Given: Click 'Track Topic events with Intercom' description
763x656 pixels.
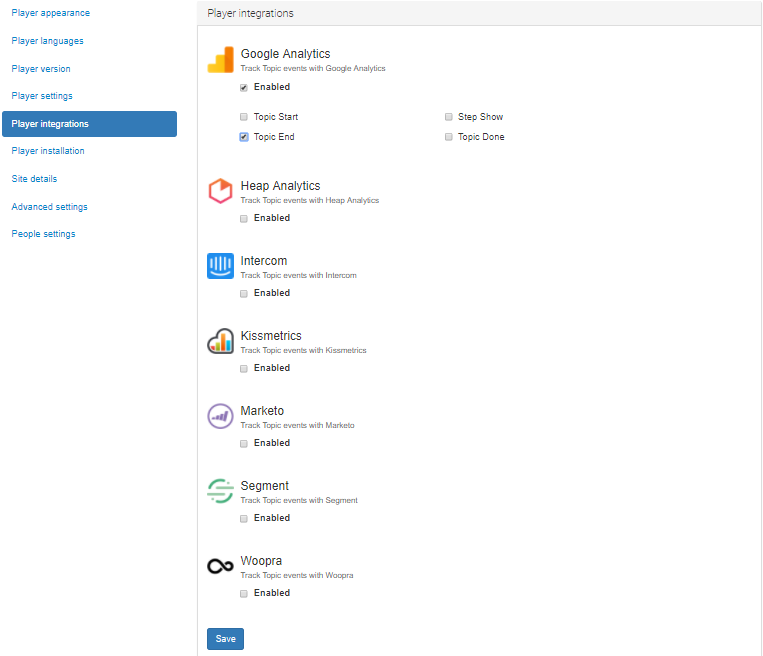Looking at the screenshot, I should 298,275.
